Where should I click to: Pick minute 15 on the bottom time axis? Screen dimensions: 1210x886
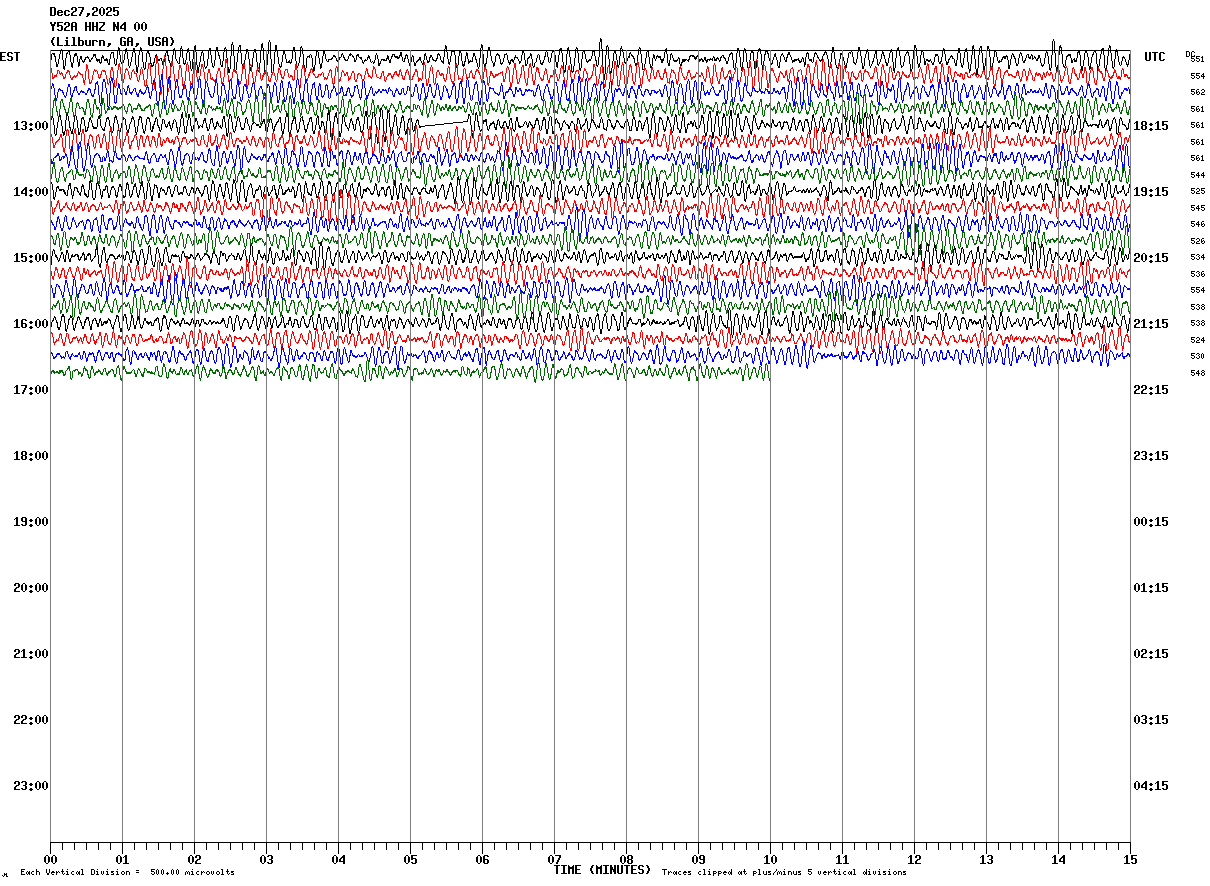click(1130, 859)
